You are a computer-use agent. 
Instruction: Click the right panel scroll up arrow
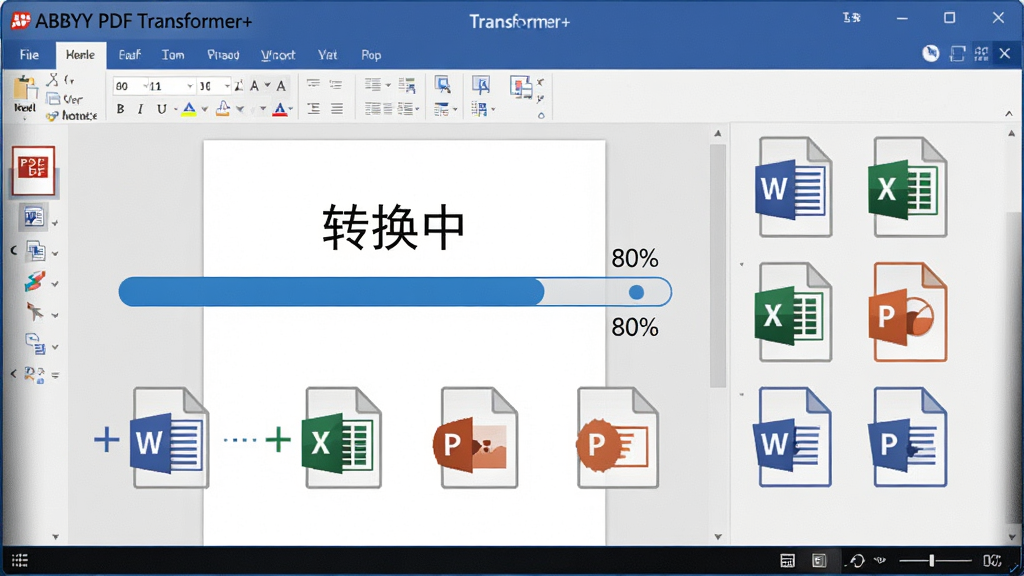pyautogui.click(x=1012, y=133)
